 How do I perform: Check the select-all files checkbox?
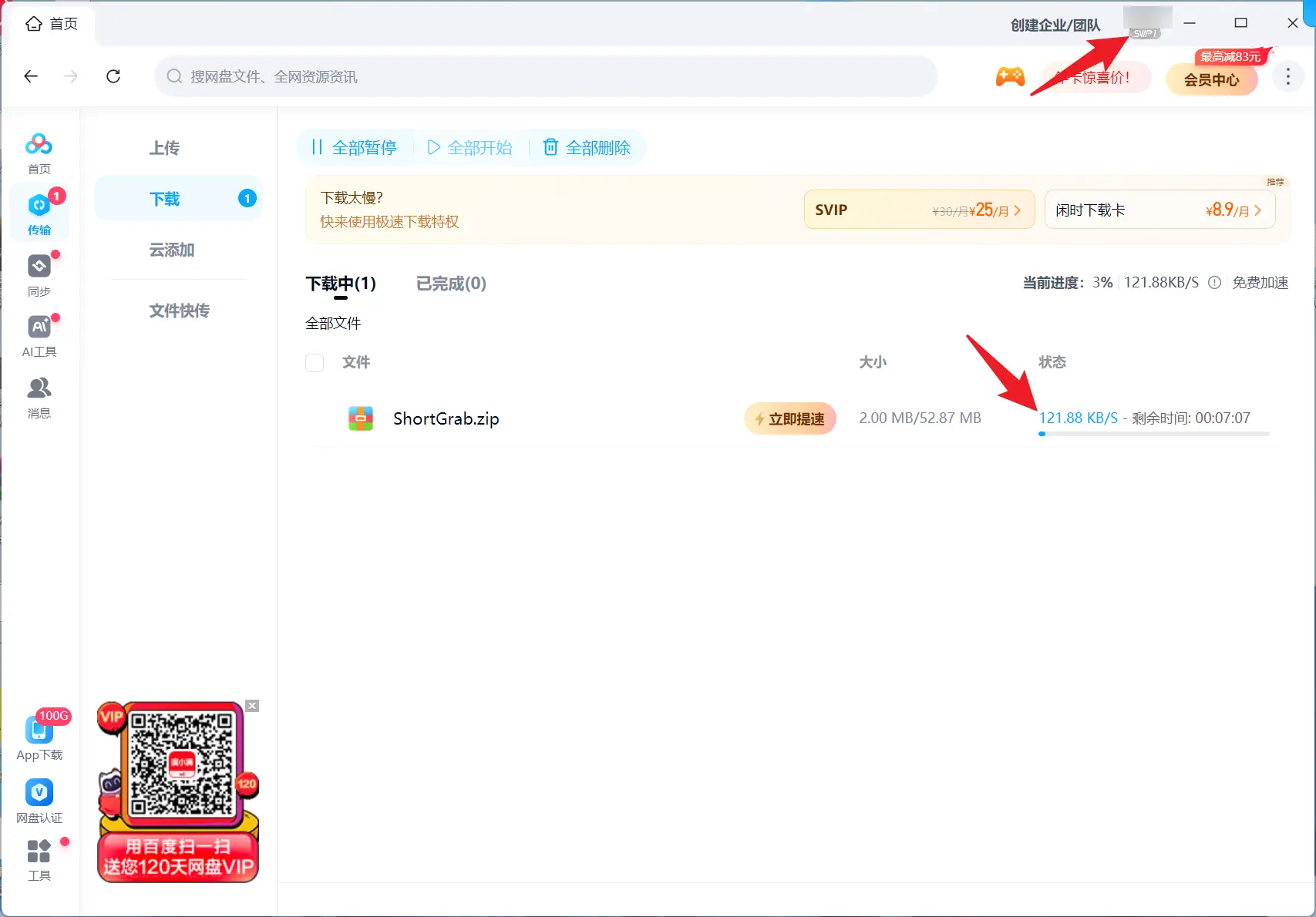point(315,362)
